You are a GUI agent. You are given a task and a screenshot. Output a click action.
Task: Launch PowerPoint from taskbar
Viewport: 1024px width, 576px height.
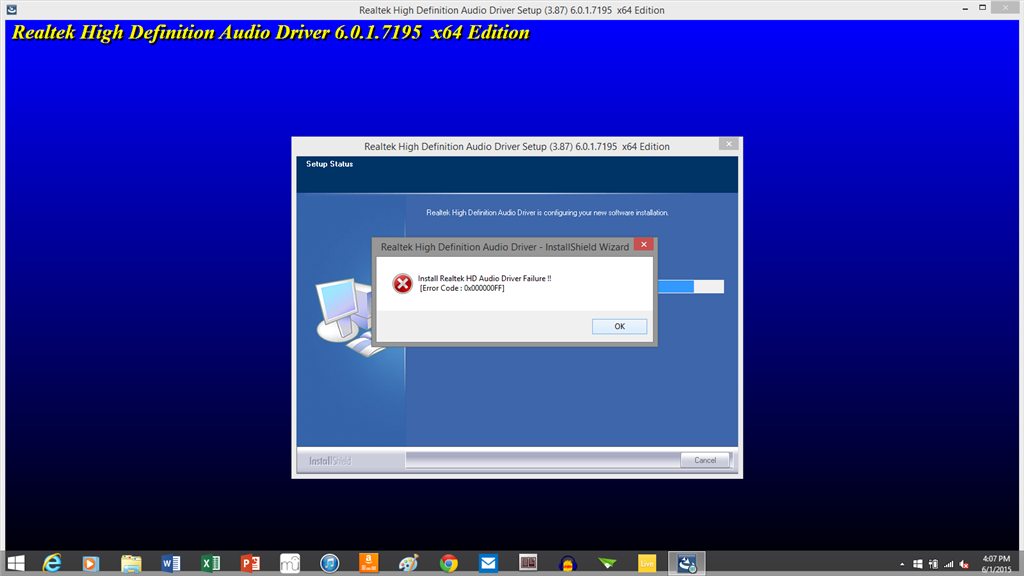click(250, 563)
